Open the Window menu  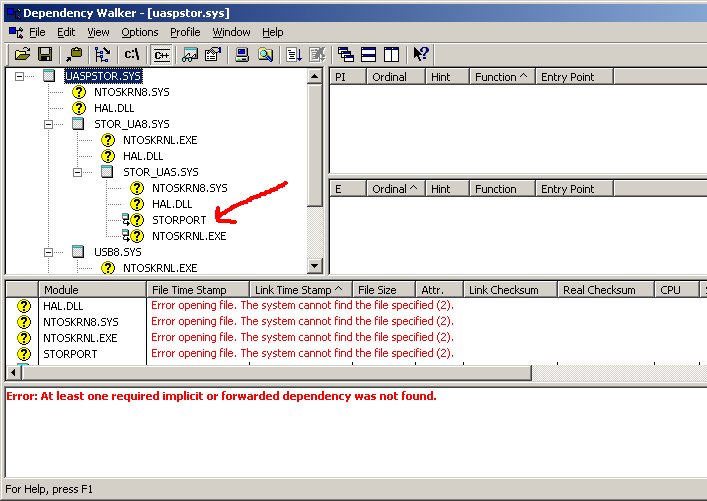[231, 32]
